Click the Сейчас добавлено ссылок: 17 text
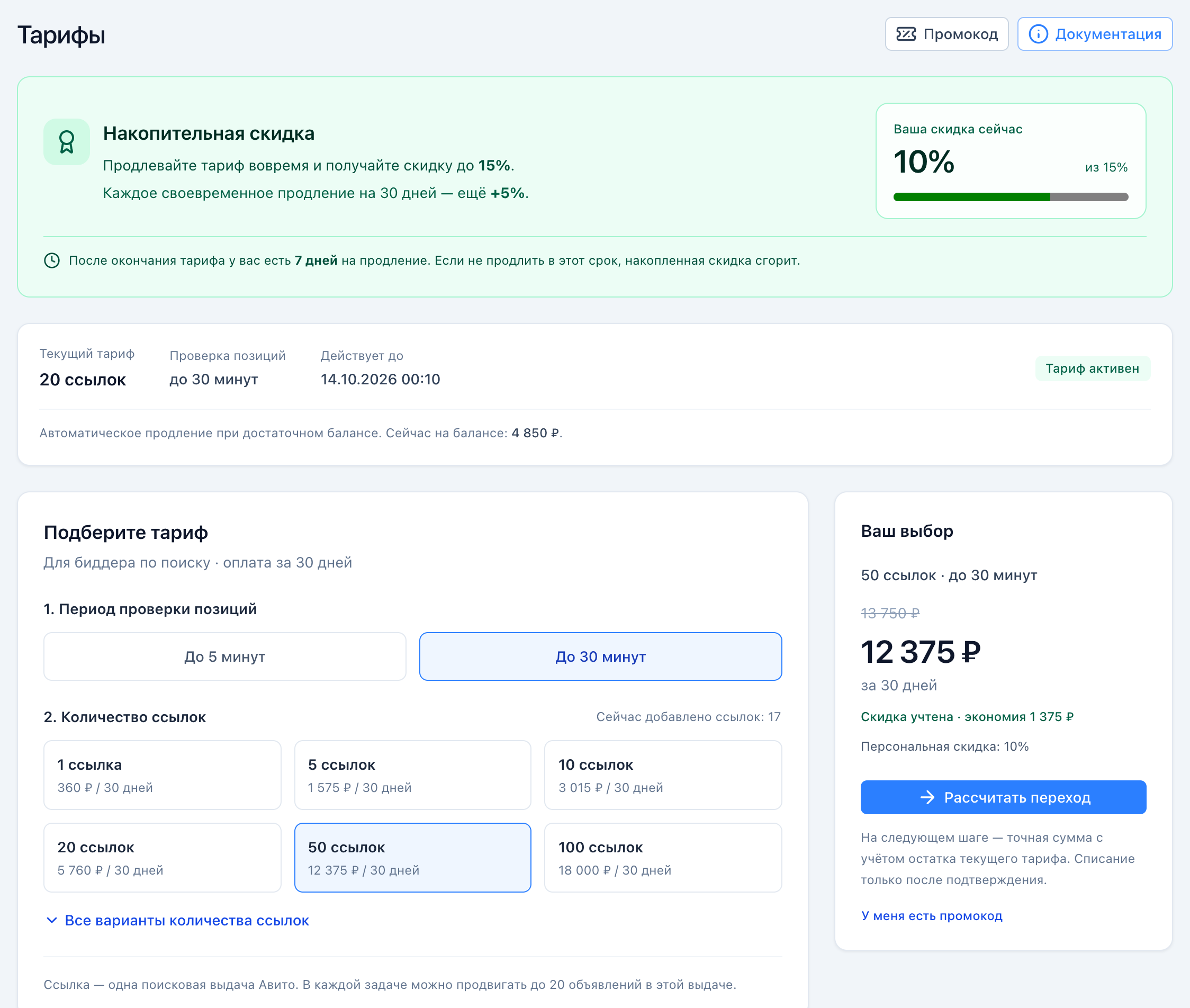The width and height of the screenshot is (1190, 1008). (x=688, y=717)
